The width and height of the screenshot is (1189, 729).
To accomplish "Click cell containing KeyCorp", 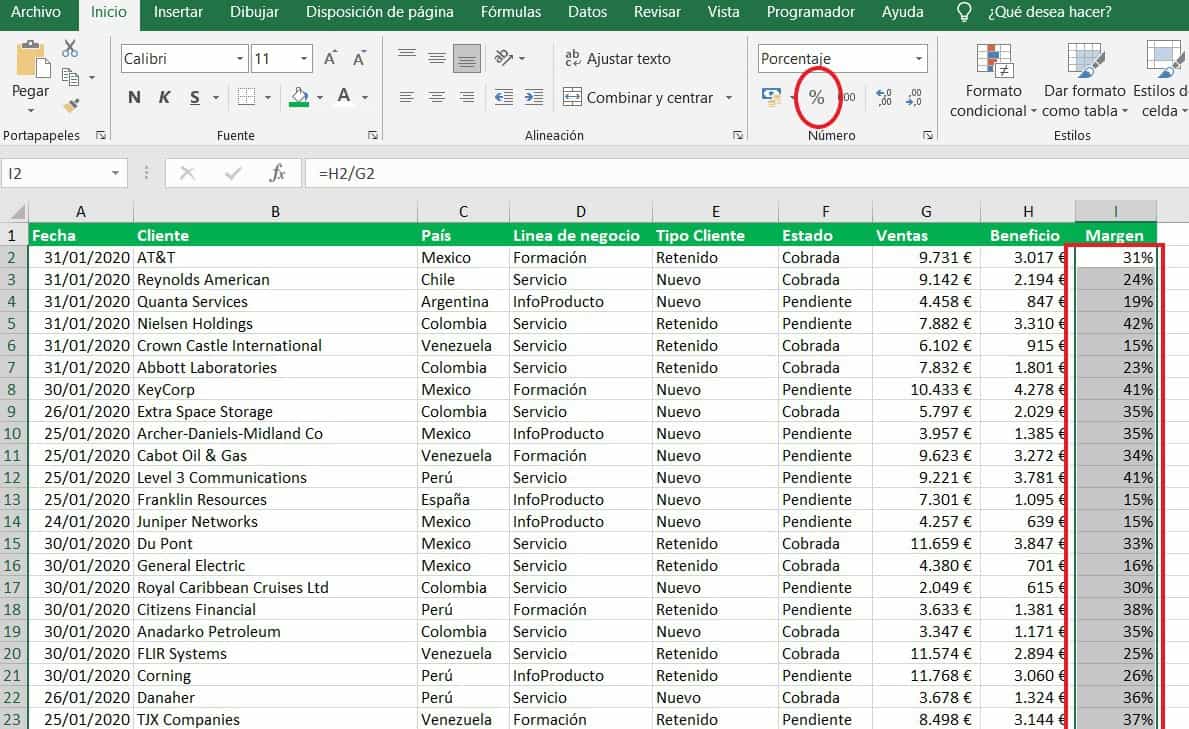I will click(x=275, y=390).
